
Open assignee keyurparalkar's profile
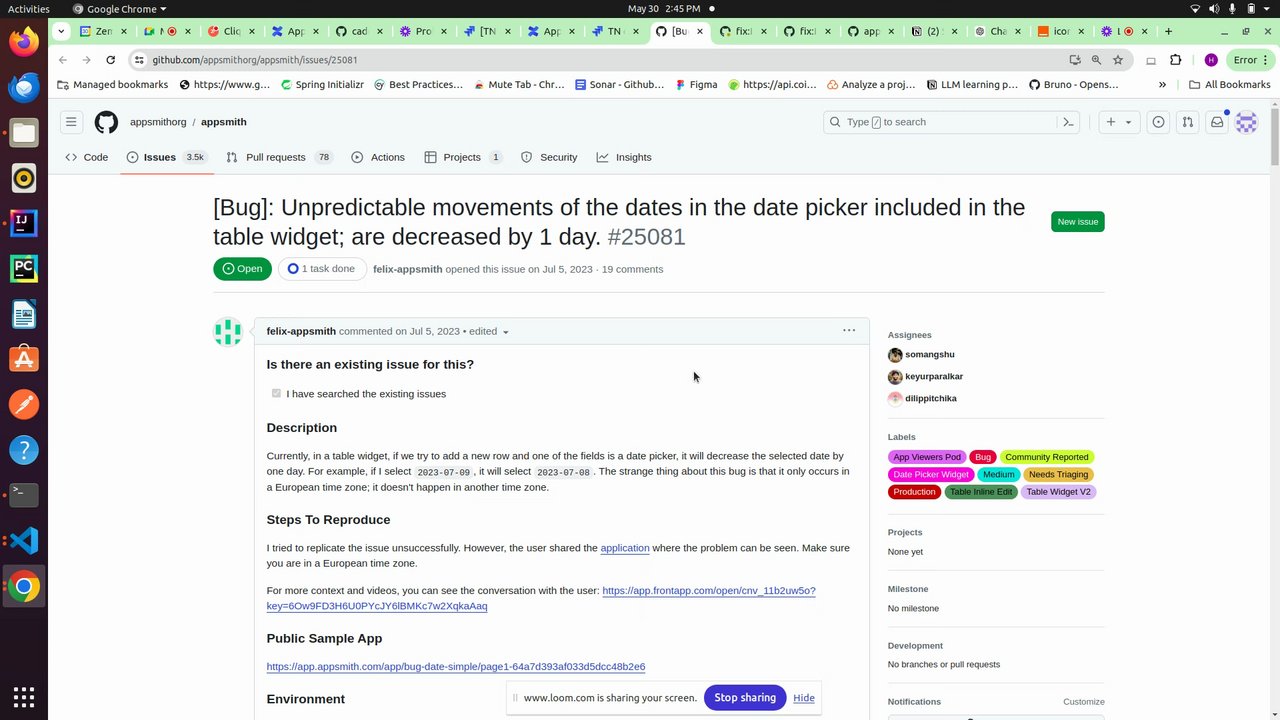934,377
